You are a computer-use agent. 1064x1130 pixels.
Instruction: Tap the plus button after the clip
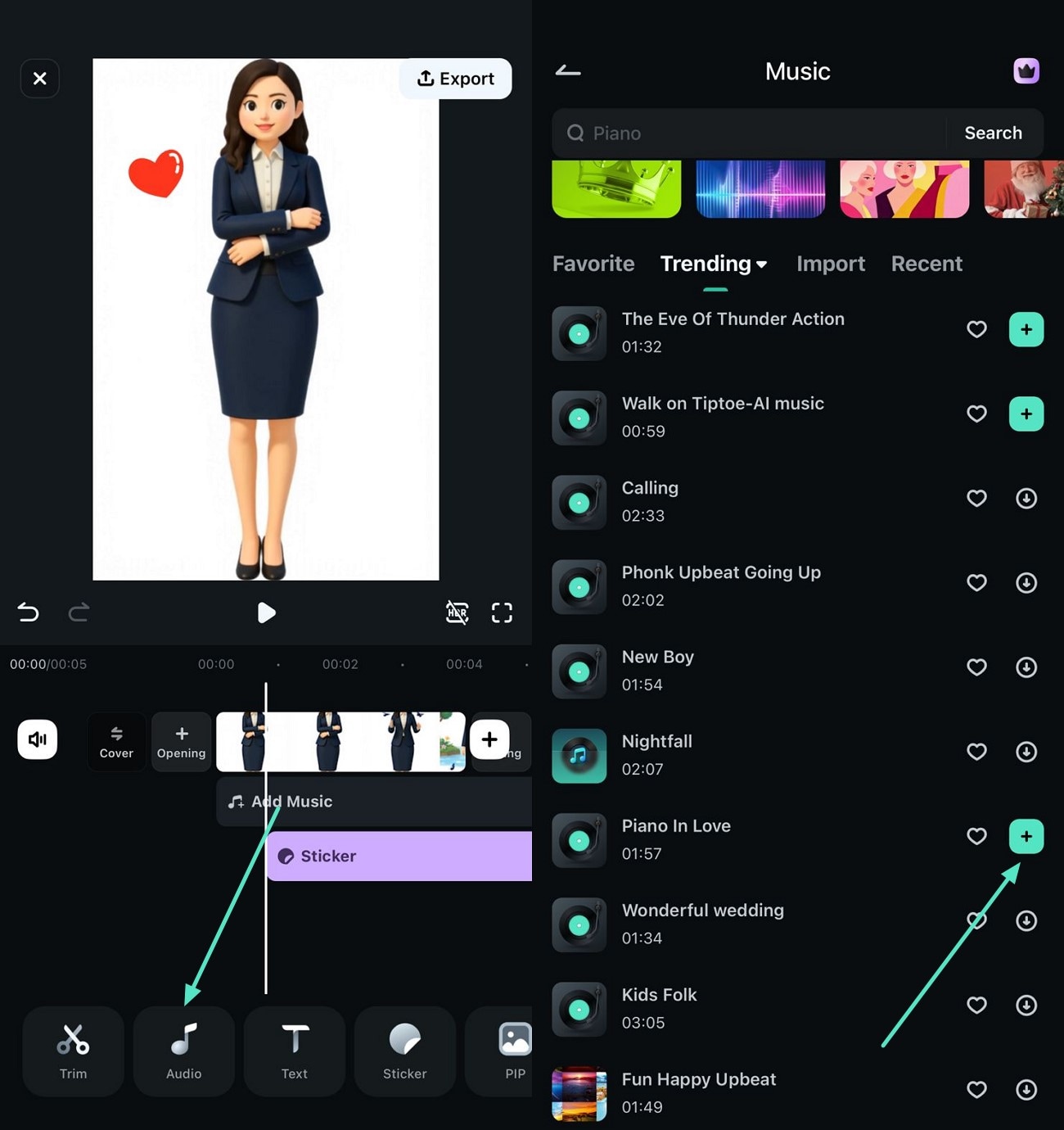(489, 739)
